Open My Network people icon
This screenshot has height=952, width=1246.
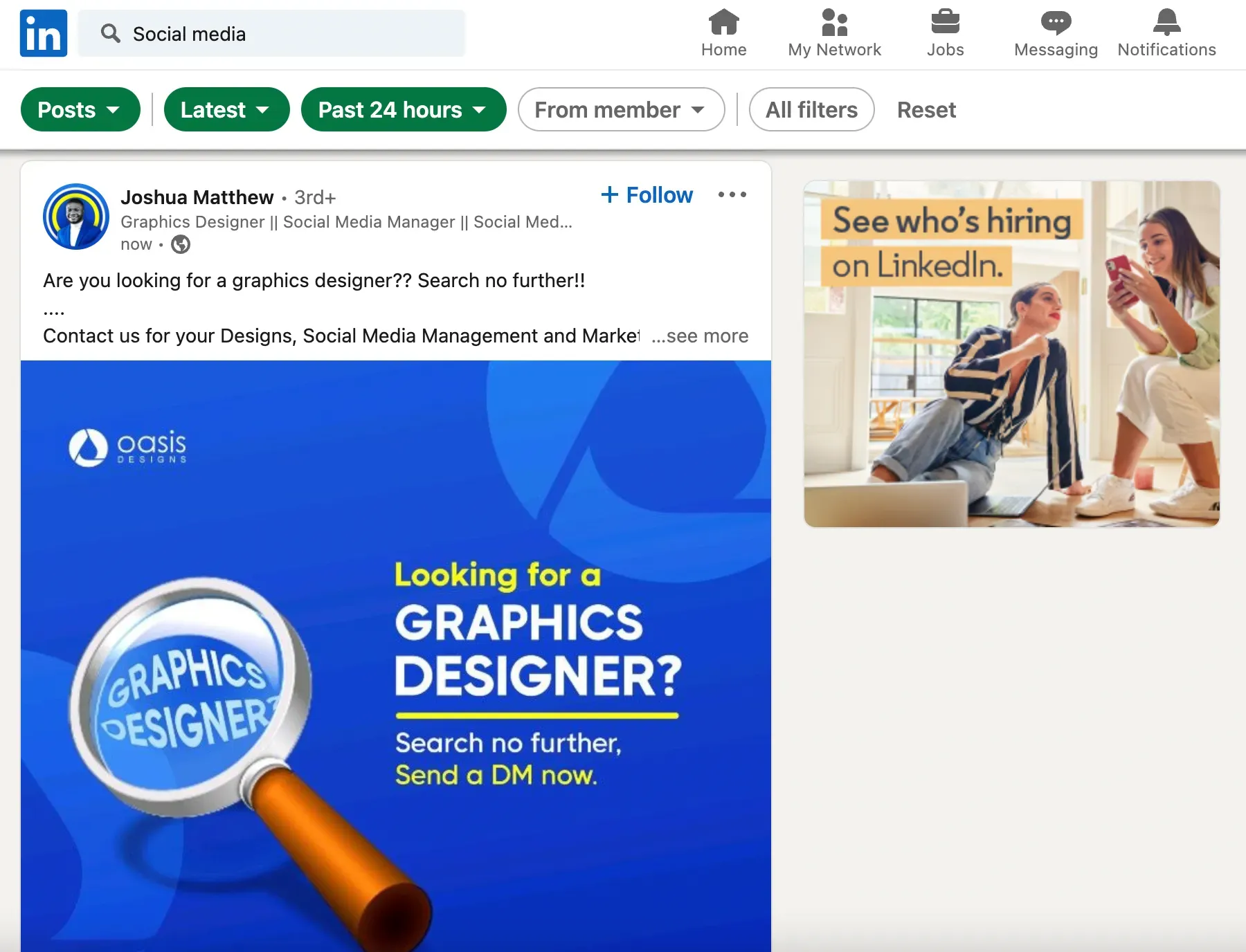tap(834, 22)
